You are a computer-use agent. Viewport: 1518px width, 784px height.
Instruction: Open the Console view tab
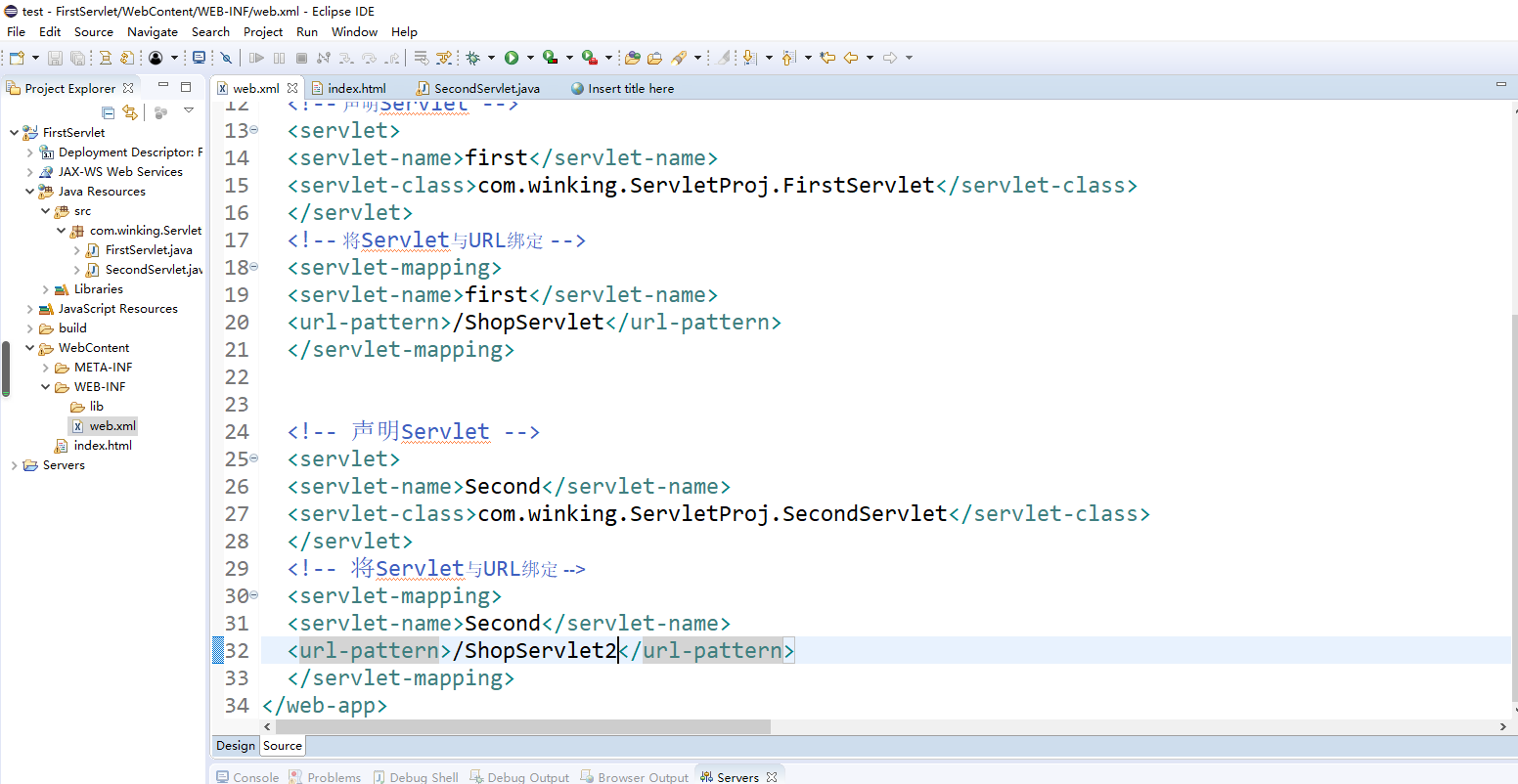coord(248,777)
